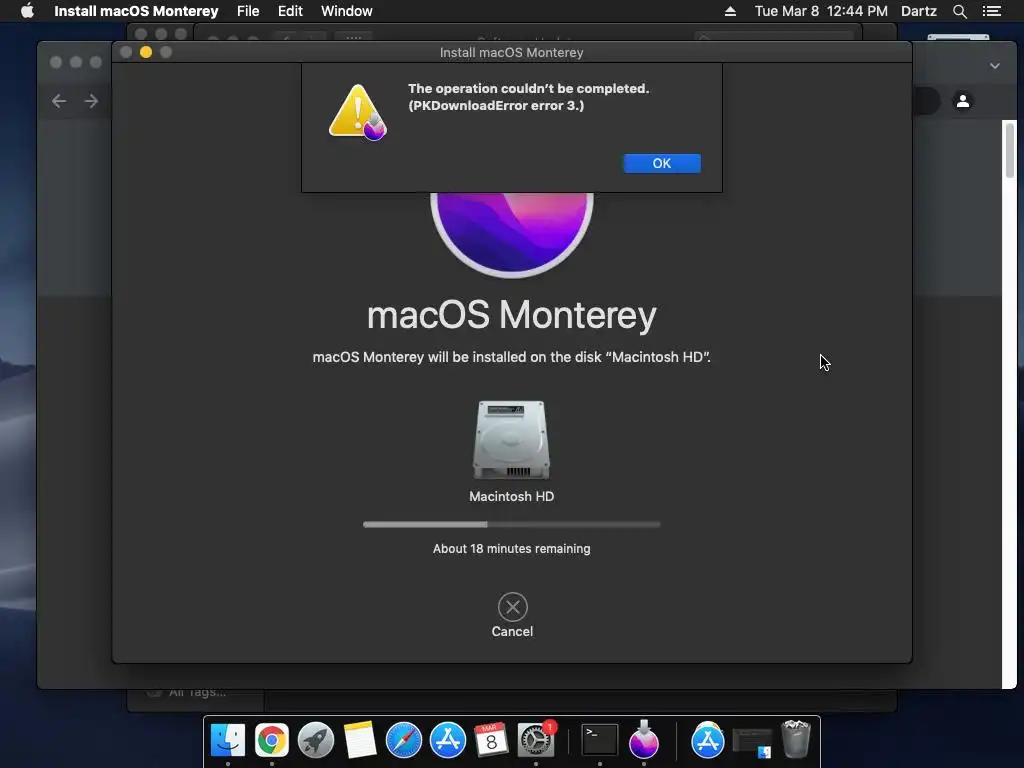The image size is (1024, 768).
Task: Click the back arrow in background window
Action: [x=59, y=101]
